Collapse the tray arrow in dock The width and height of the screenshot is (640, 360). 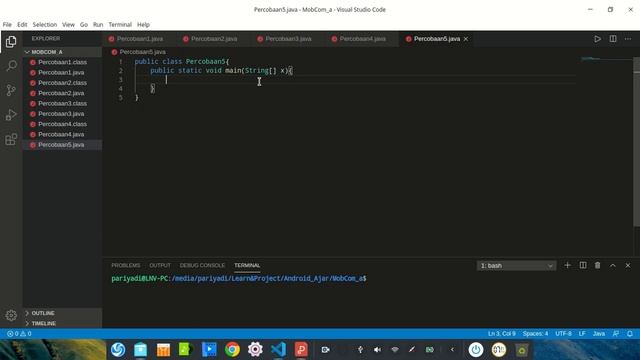click(452, 350)
